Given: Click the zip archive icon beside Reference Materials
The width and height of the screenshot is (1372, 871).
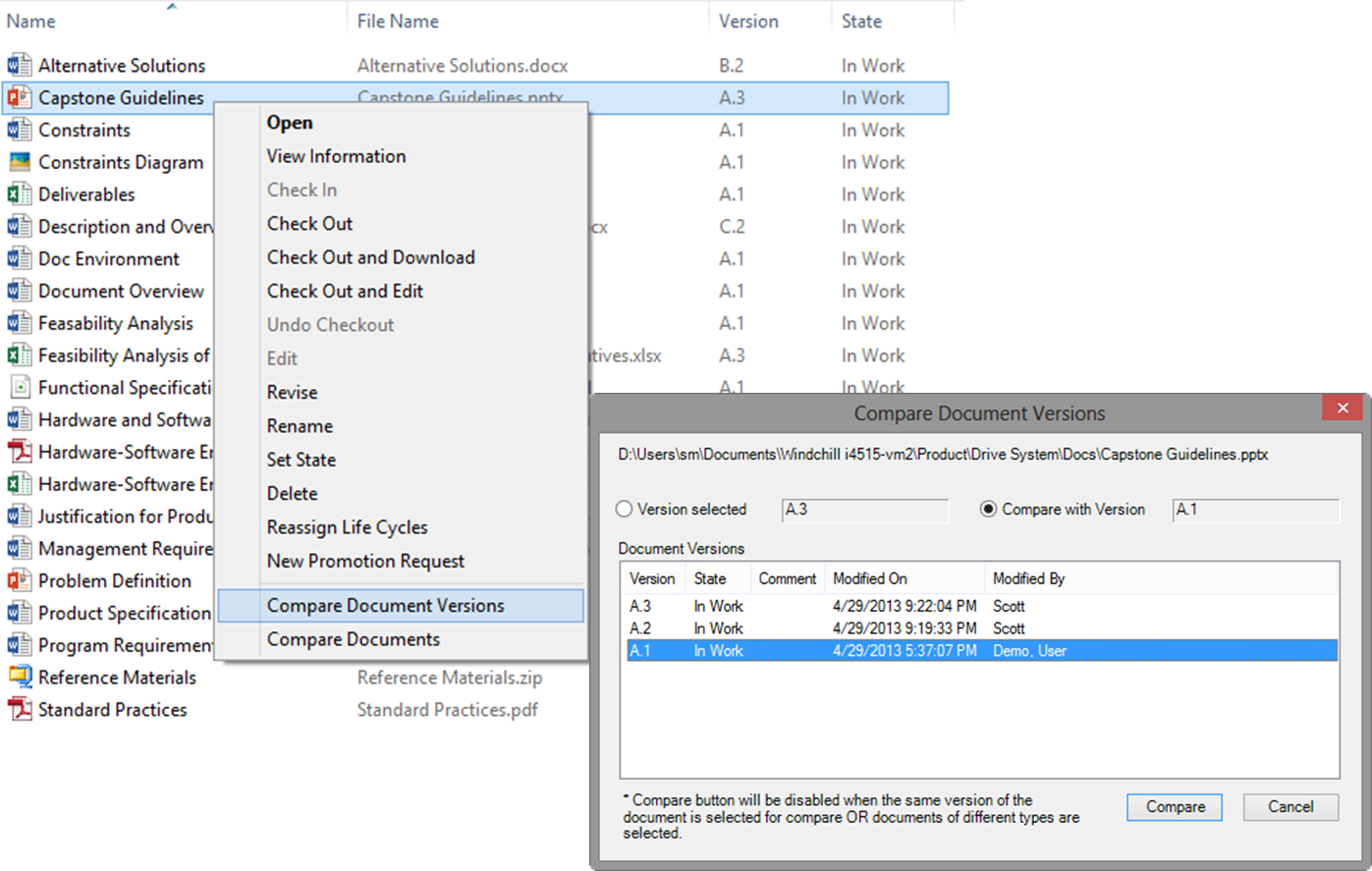Looking at the screenshot, I should pyautogui.click(x=20, y=677).
